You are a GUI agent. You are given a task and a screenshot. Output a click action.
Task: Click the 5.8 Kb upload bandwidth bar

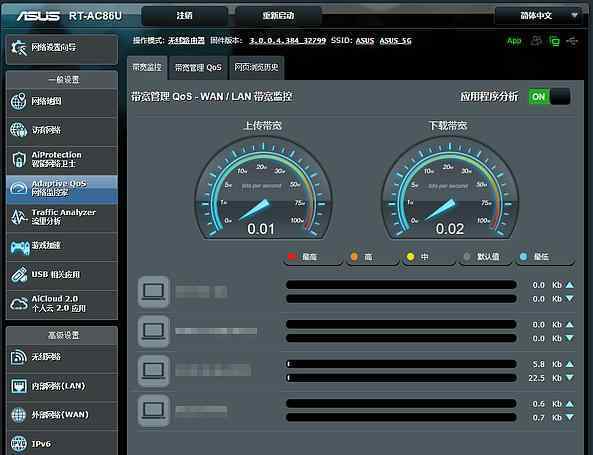click(402, 364)
